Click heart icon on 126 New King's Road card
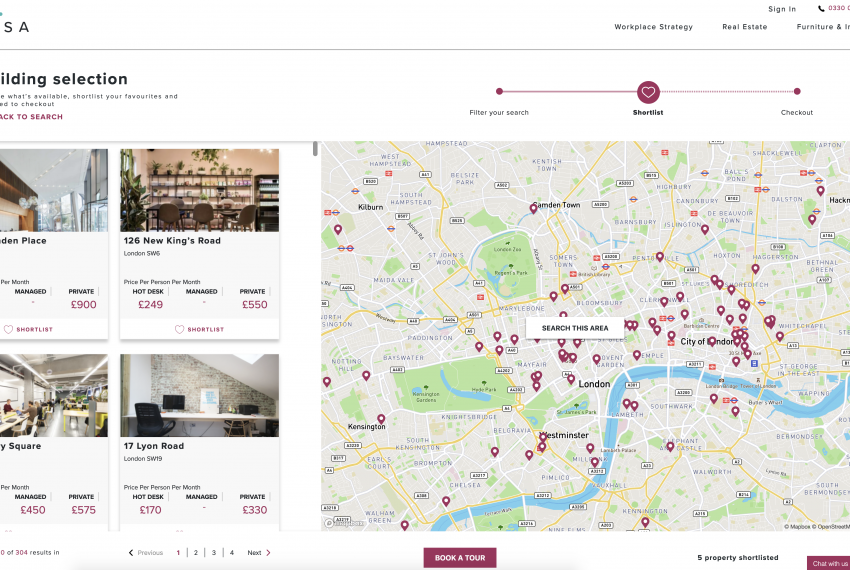This screenshot has width=850, height=570. [179, 329]
